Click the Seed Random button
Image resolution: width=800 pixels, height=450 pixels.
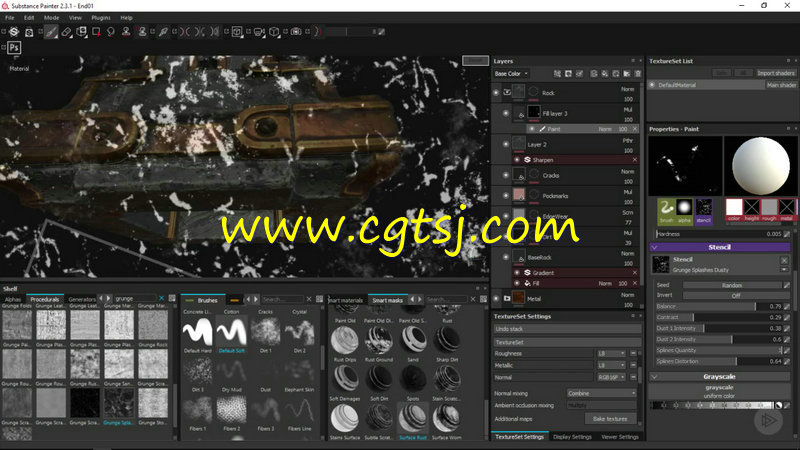coord(732,285)
